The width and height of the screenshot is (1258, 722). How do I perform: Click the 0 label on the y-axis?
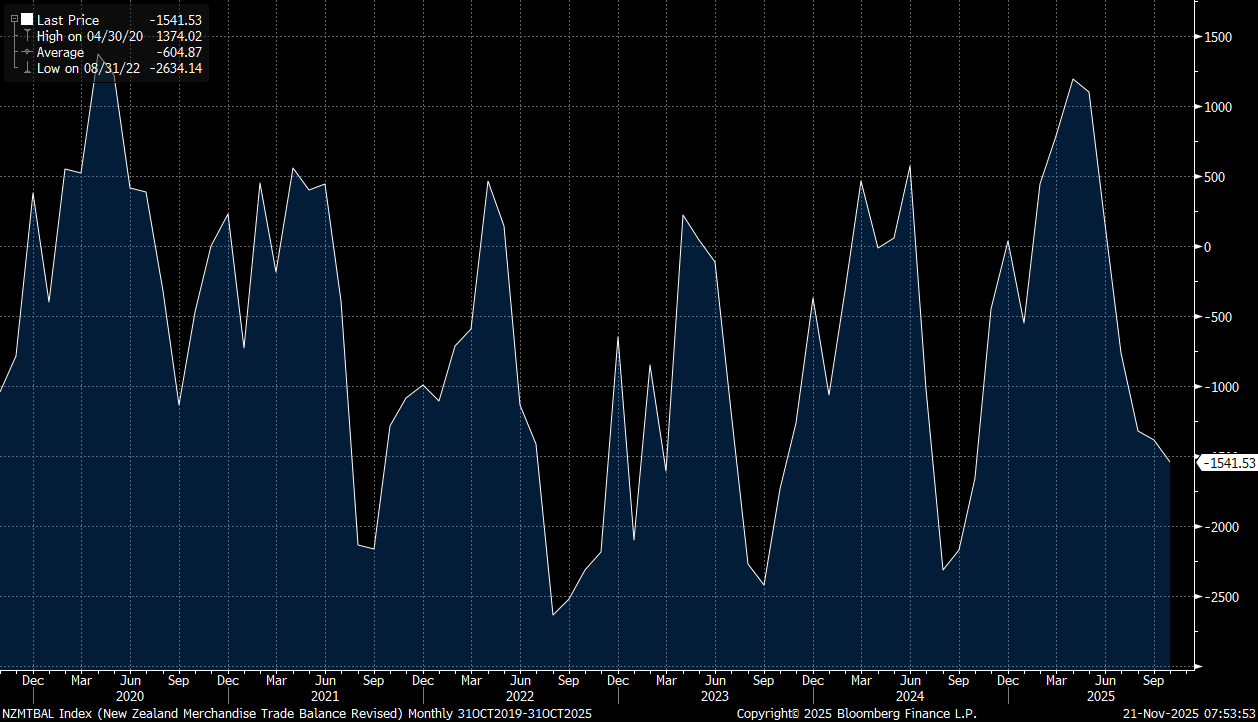click(x=1207, y=247)
